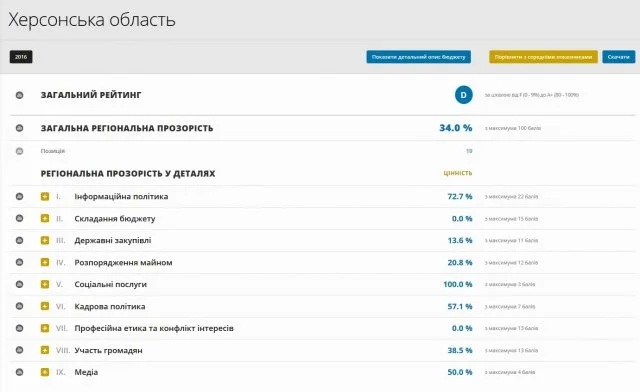This screenshot has height=392, width=640.
Task: Expand Професійна етика та конфлікт інтересів plus
Action: [x=45, y=328]
